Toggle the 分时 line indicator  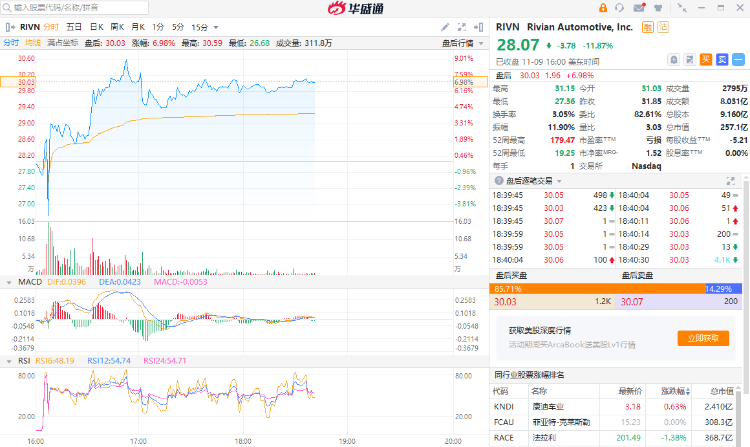(11, 43)
